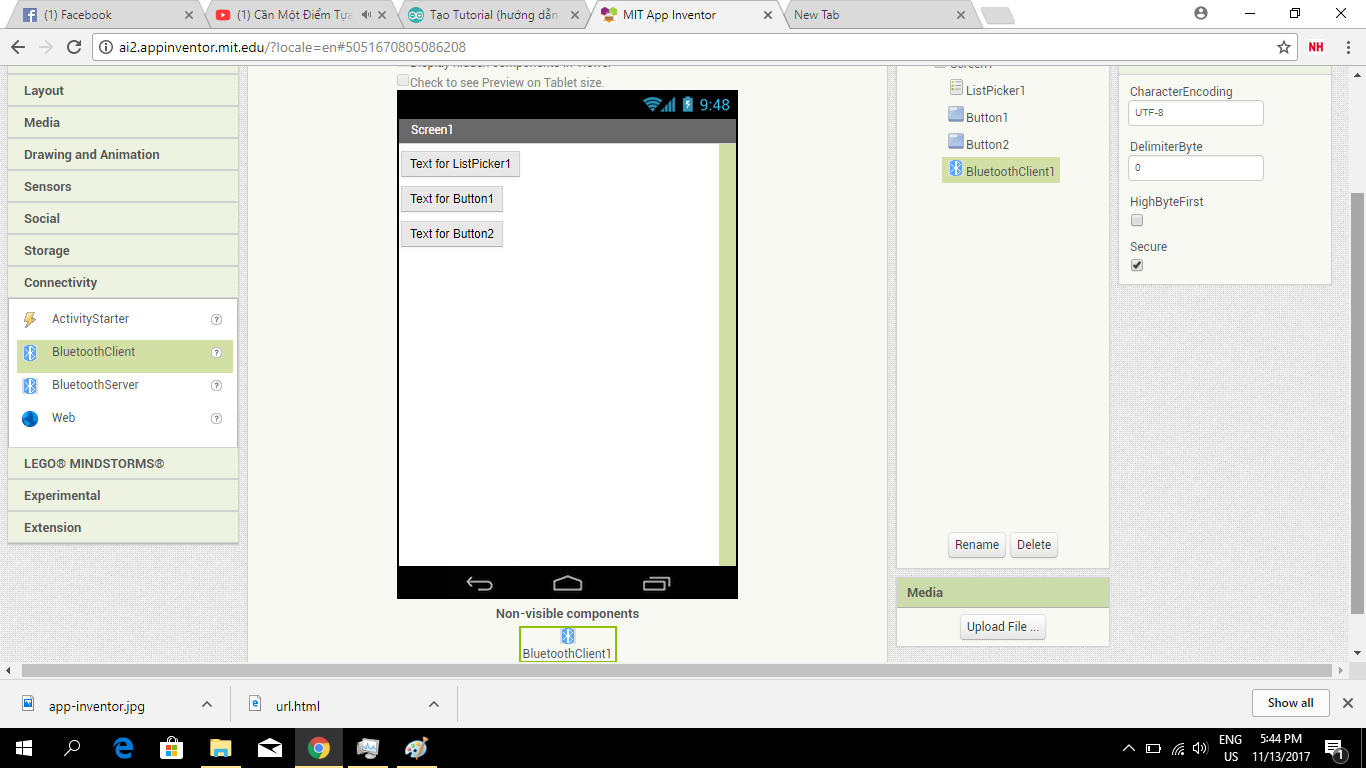Open app-inventor.jpg download options arrow
The width and height of the screenshot is (1366, 768).
coord(207,704)
